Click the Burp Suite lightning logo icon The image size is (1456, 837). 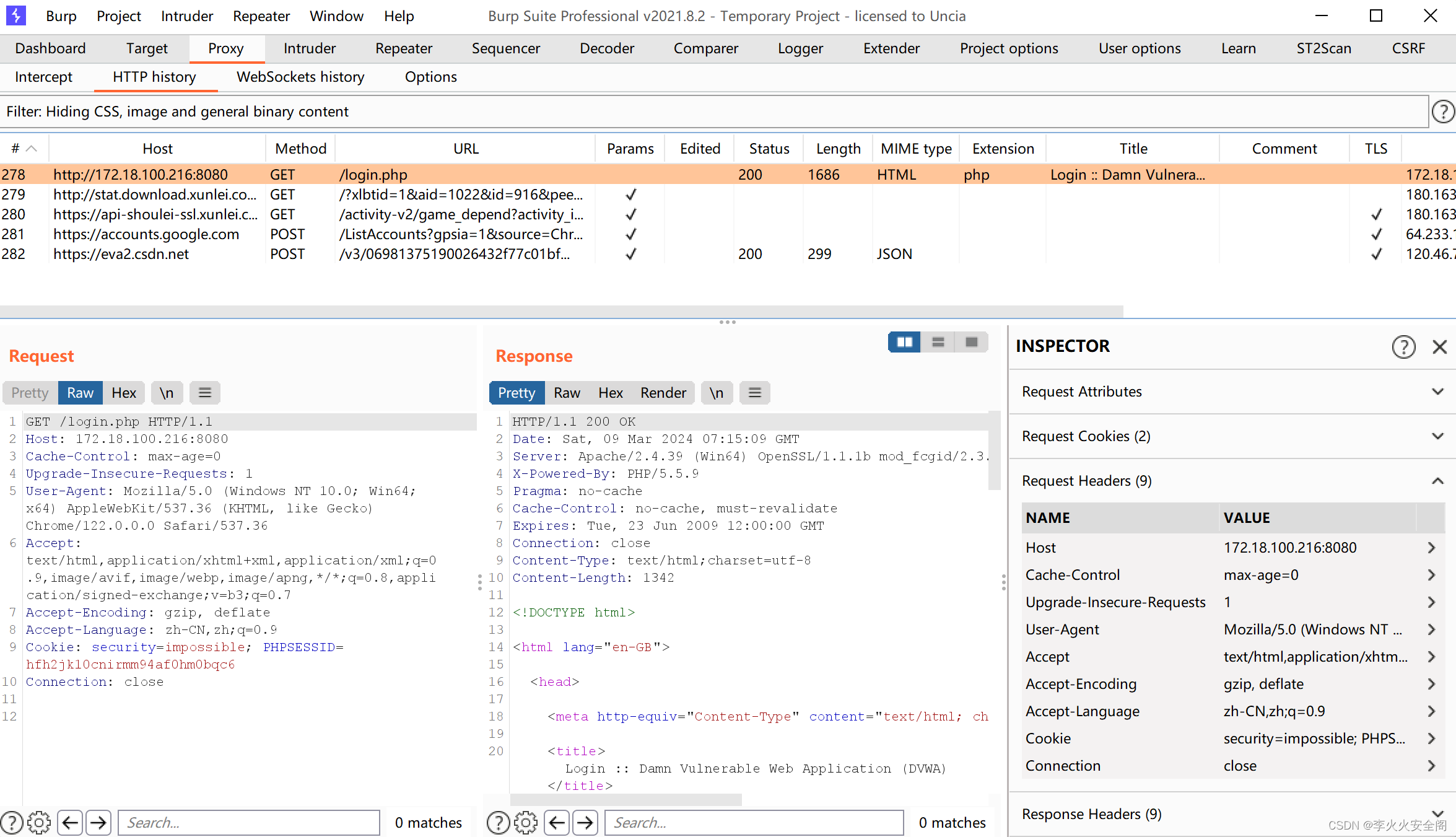pyautogui.click(x=15, y=15)
